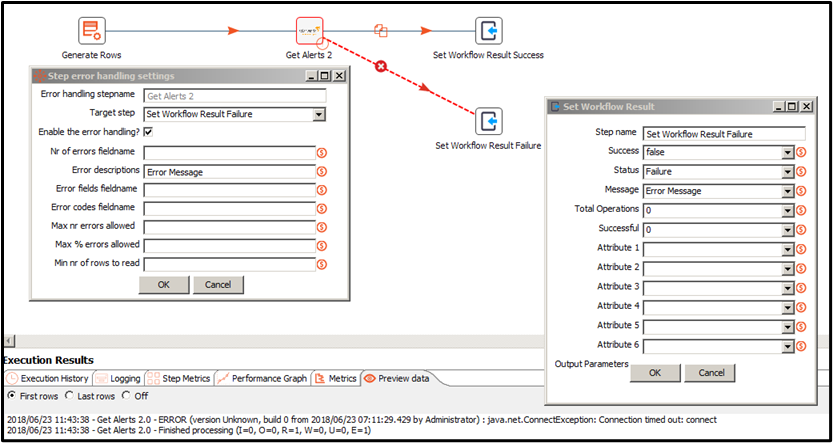Select the First rows radio button
Screen dimensions: 833x443
click(x=11, y=396)
